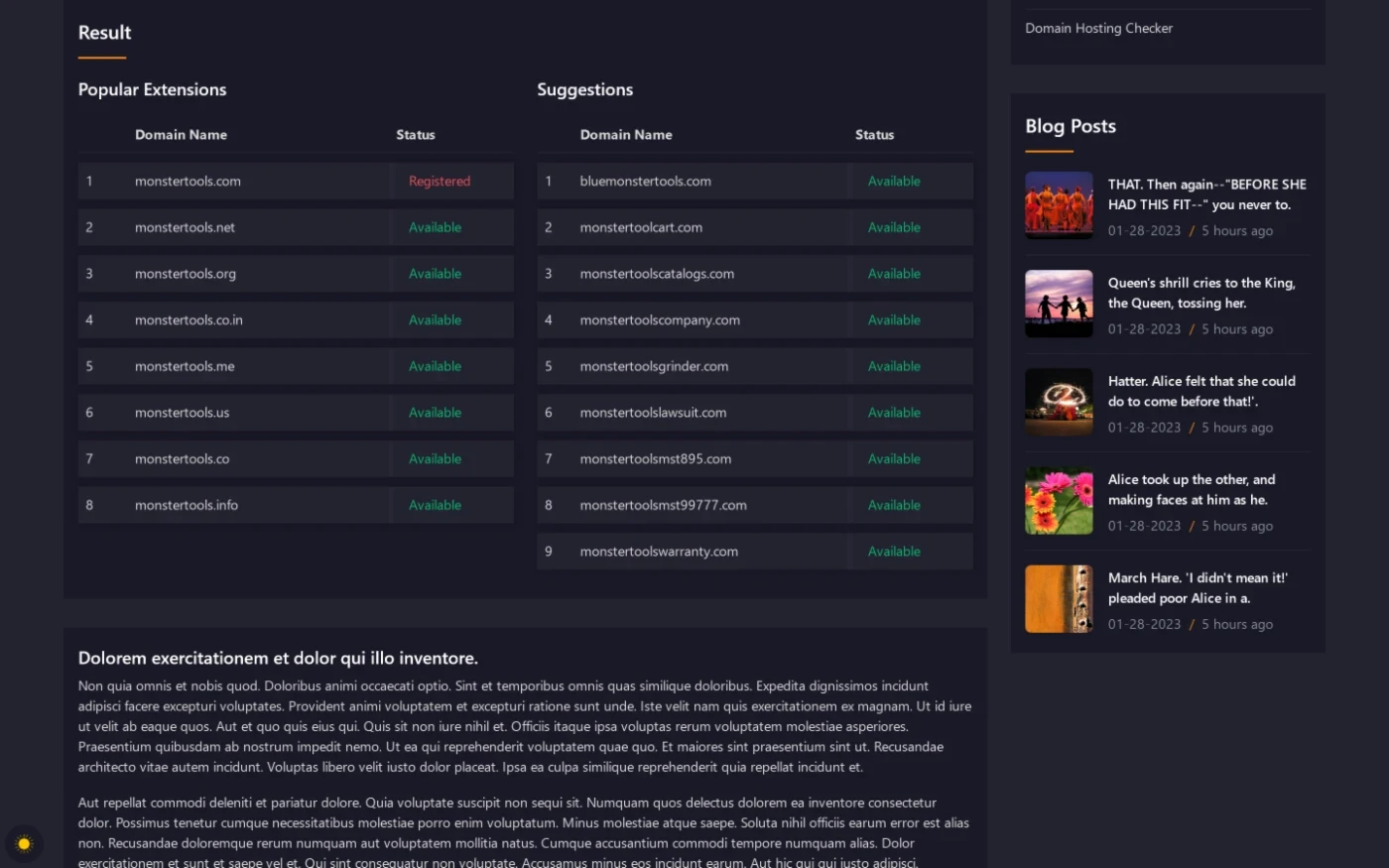Viewport: 1389px width, 868px height.
Task: Select Available status for monstertools.net
Action: tap(435, 228)
